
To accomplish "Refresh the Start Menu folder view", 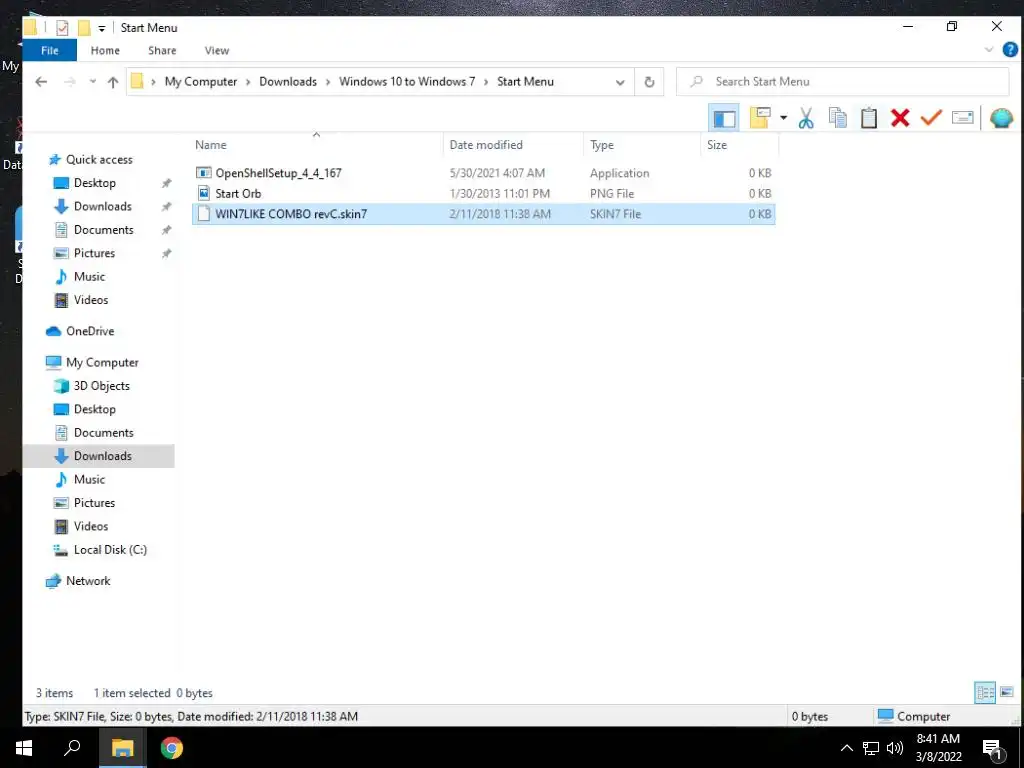I will [649, 82].
